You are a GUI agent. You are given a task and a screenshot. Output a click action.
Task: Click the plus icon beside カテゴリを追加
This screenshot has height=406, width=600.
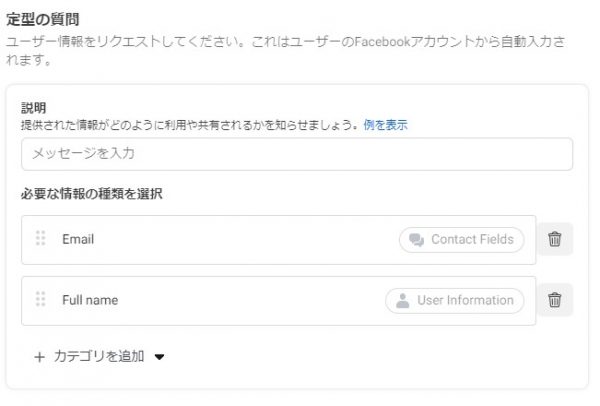coord(39,357)
